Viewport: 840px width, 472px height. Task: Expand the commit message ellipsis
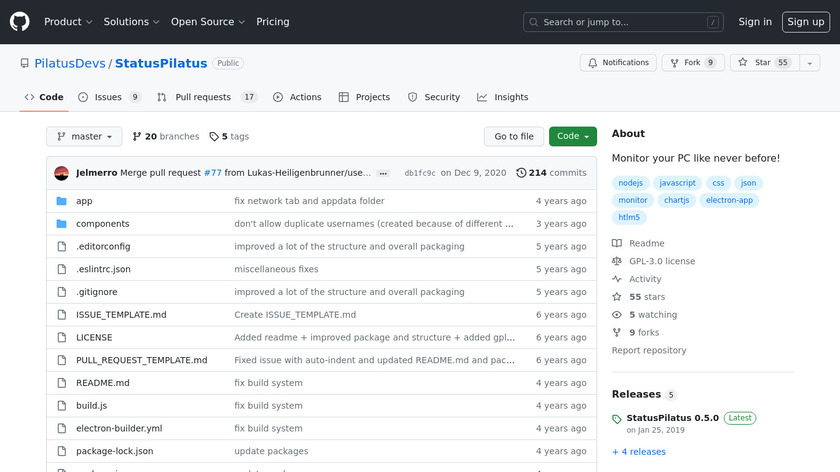coord(383,173)
